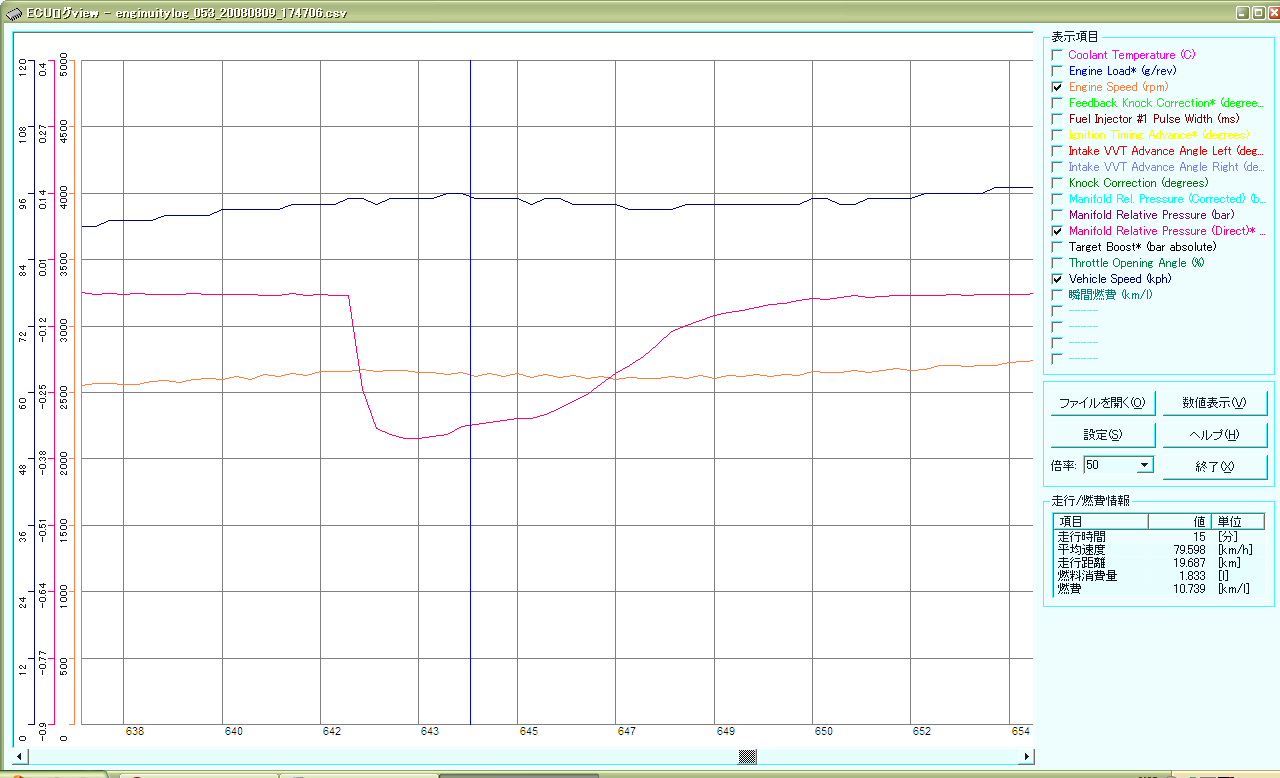Click the scrollbar right arrow under the chart

pyautogui.click(x=1026, y=756)
